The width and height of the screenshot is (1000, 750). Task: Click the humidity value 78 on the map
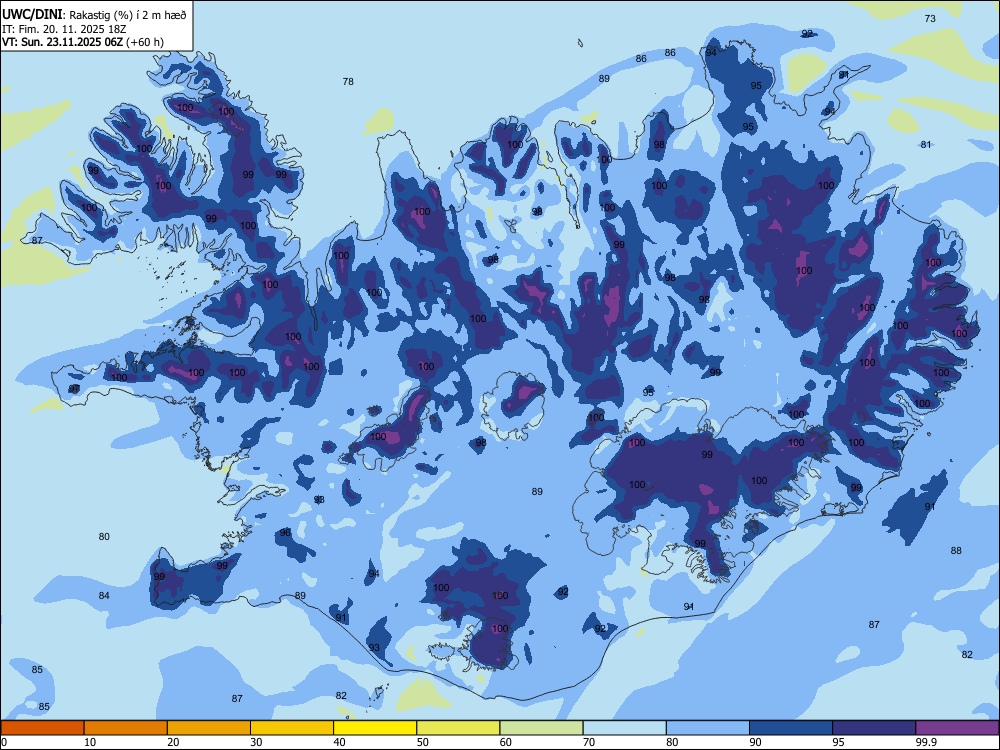(348, 82)
